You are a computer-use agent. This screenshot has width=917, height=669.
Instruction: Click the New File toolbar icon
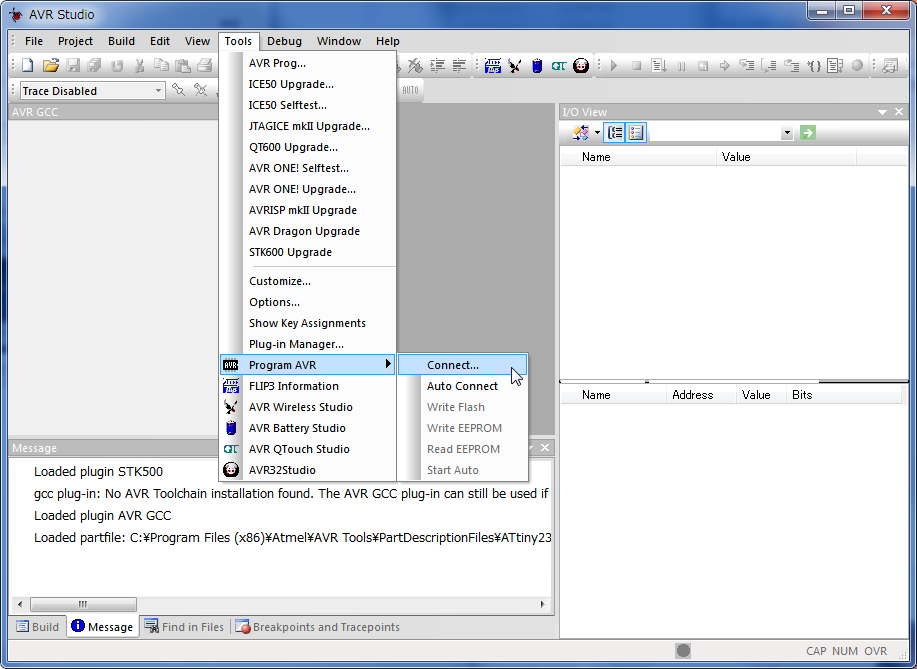coord(27,65)
